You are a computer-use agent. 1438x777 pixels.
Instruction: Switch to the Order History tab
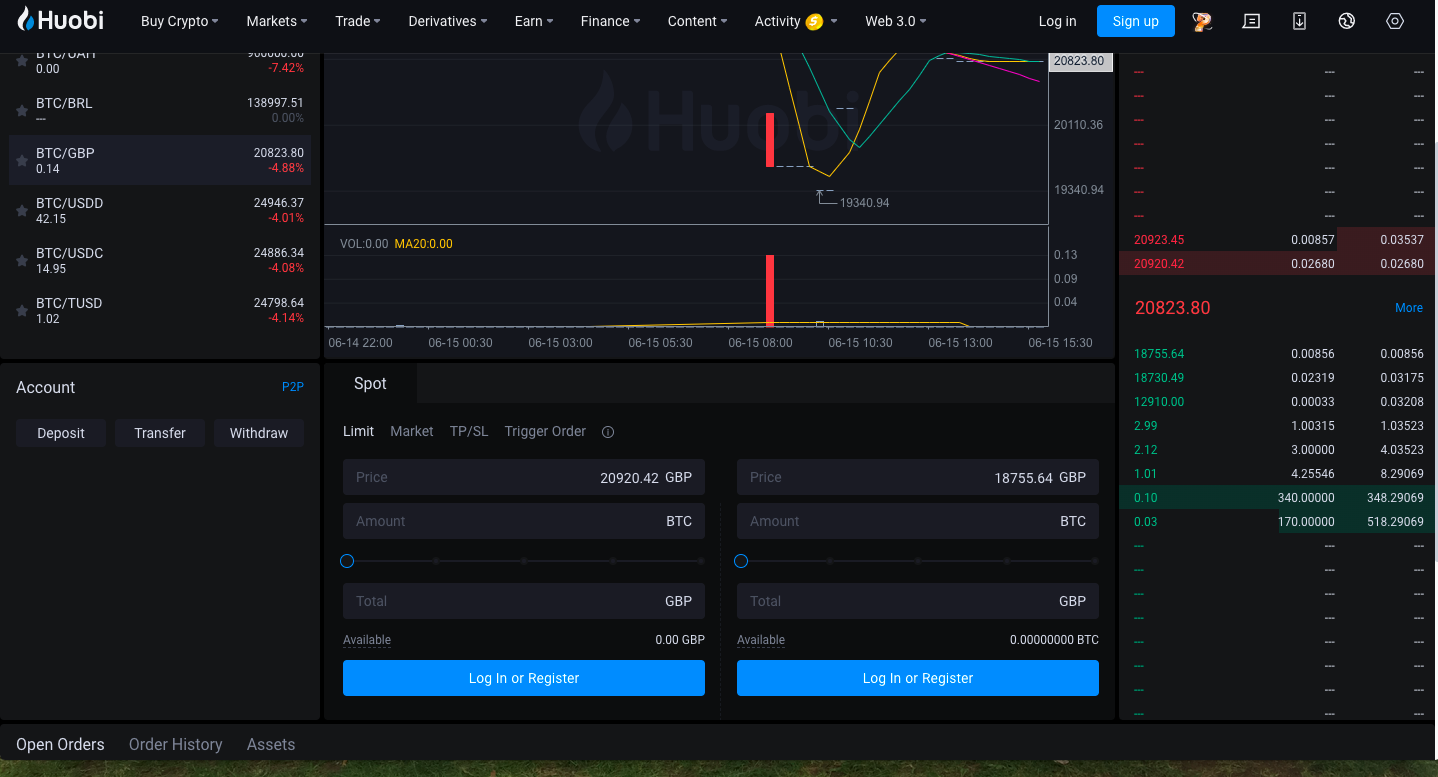(176, 745)
